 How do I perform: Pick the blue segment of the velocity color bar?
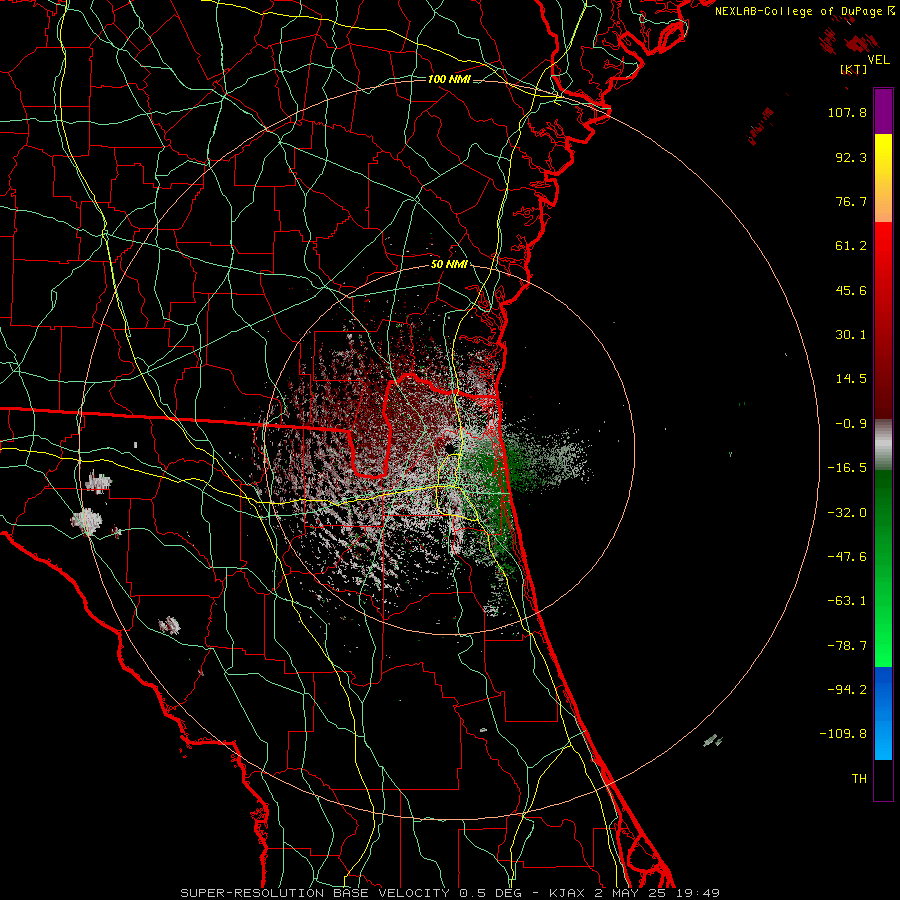coord(883,713)
